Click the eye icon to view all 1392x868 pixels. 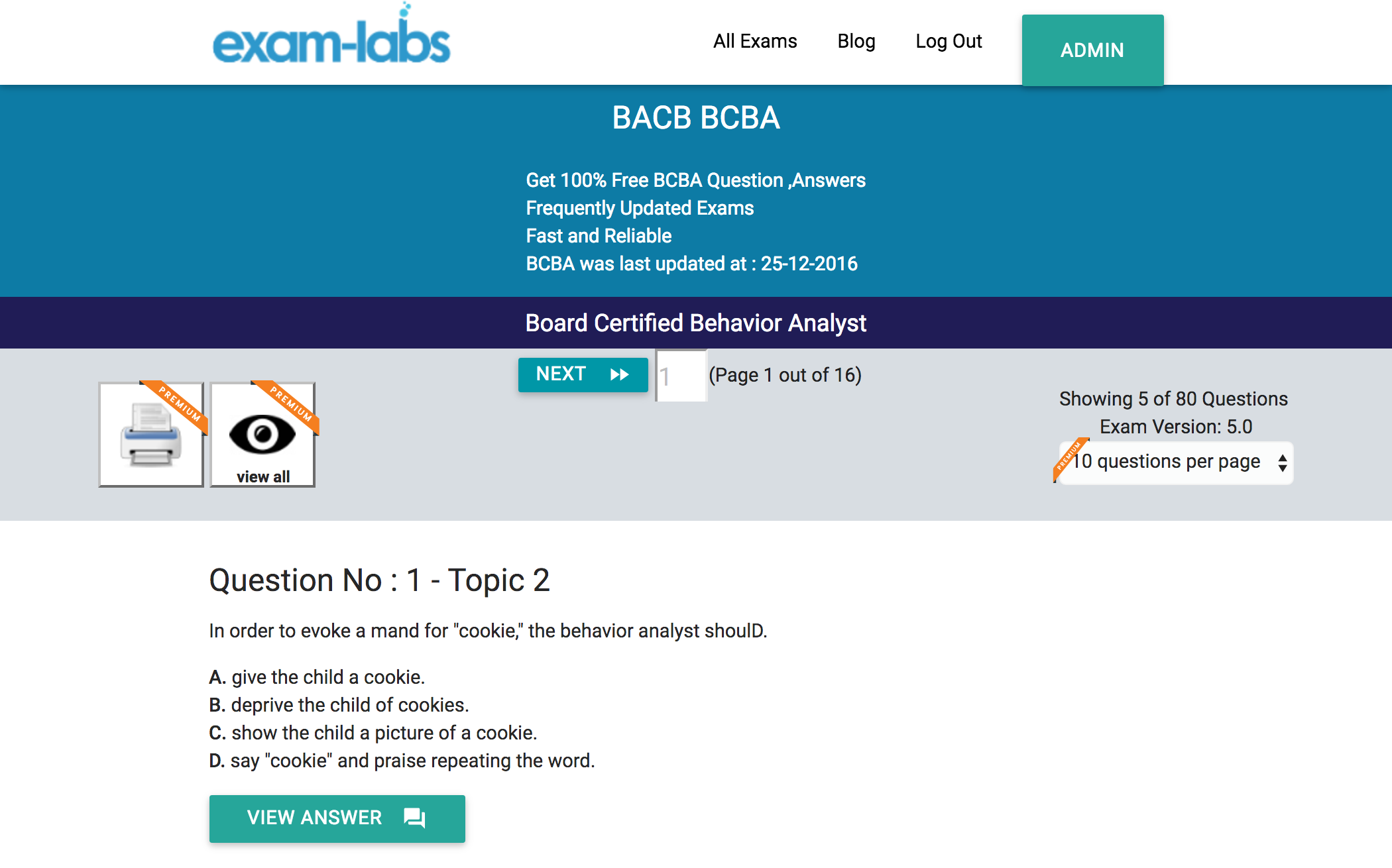262,435
